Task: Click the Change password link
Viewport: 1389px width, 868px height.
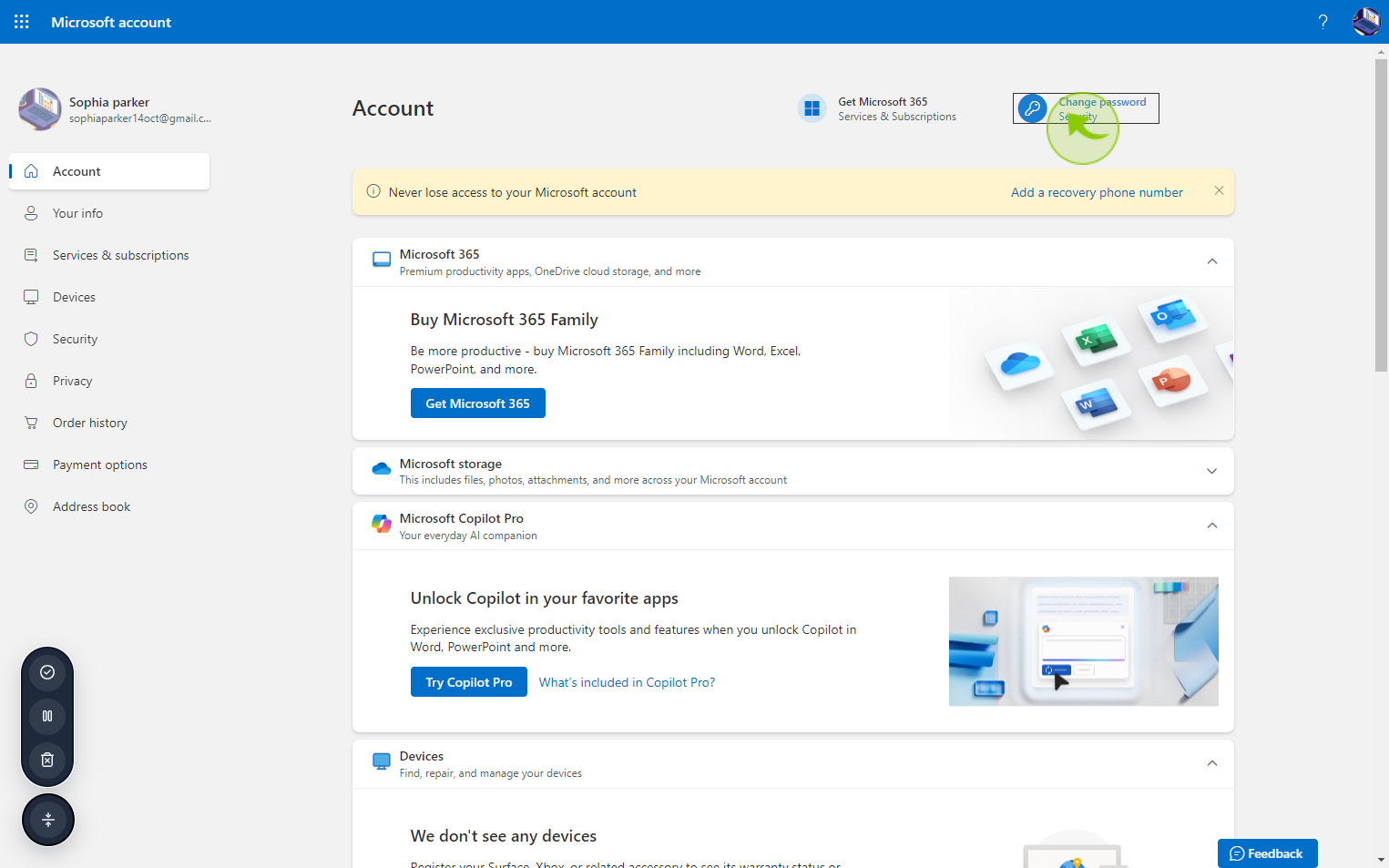Action: click(x=1086, y=108)
